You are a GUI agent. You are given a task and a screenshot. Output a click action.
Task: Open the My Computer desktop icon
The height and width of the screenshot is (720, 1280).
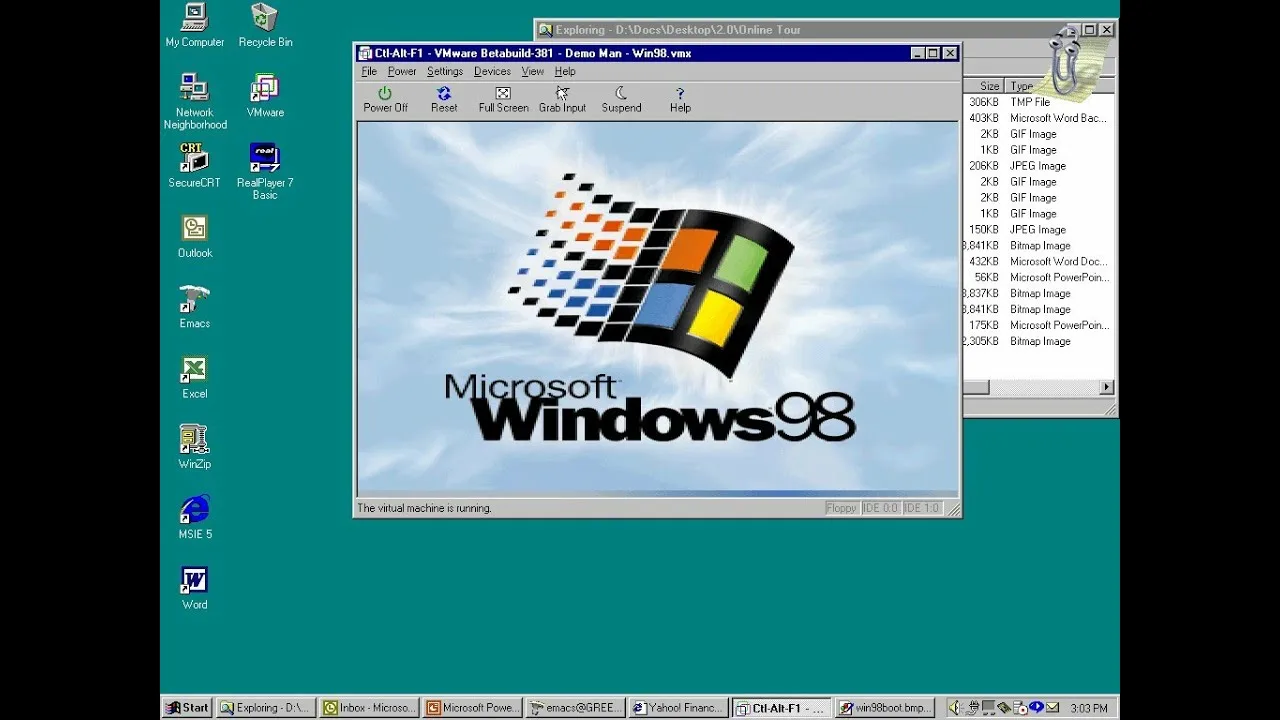[195, 26]
